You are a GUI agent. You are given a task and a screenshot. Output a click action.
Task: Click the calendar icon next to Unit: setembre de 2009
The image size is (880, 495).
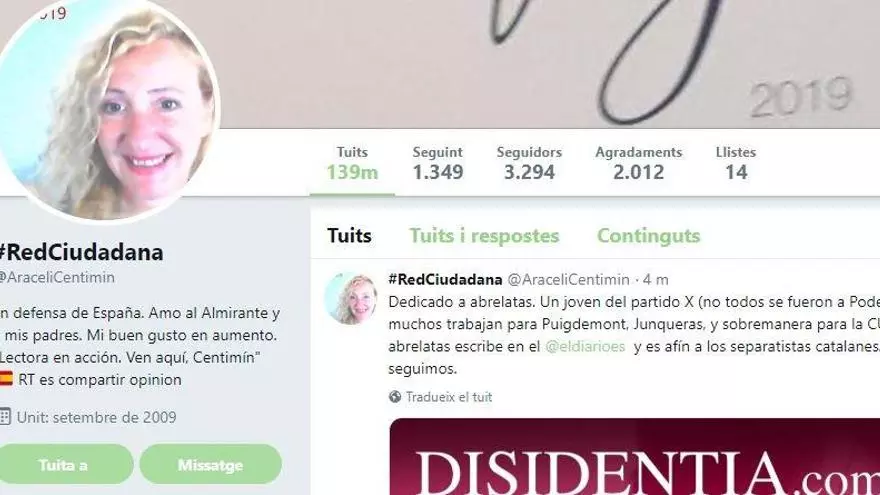tap(4, 416)
